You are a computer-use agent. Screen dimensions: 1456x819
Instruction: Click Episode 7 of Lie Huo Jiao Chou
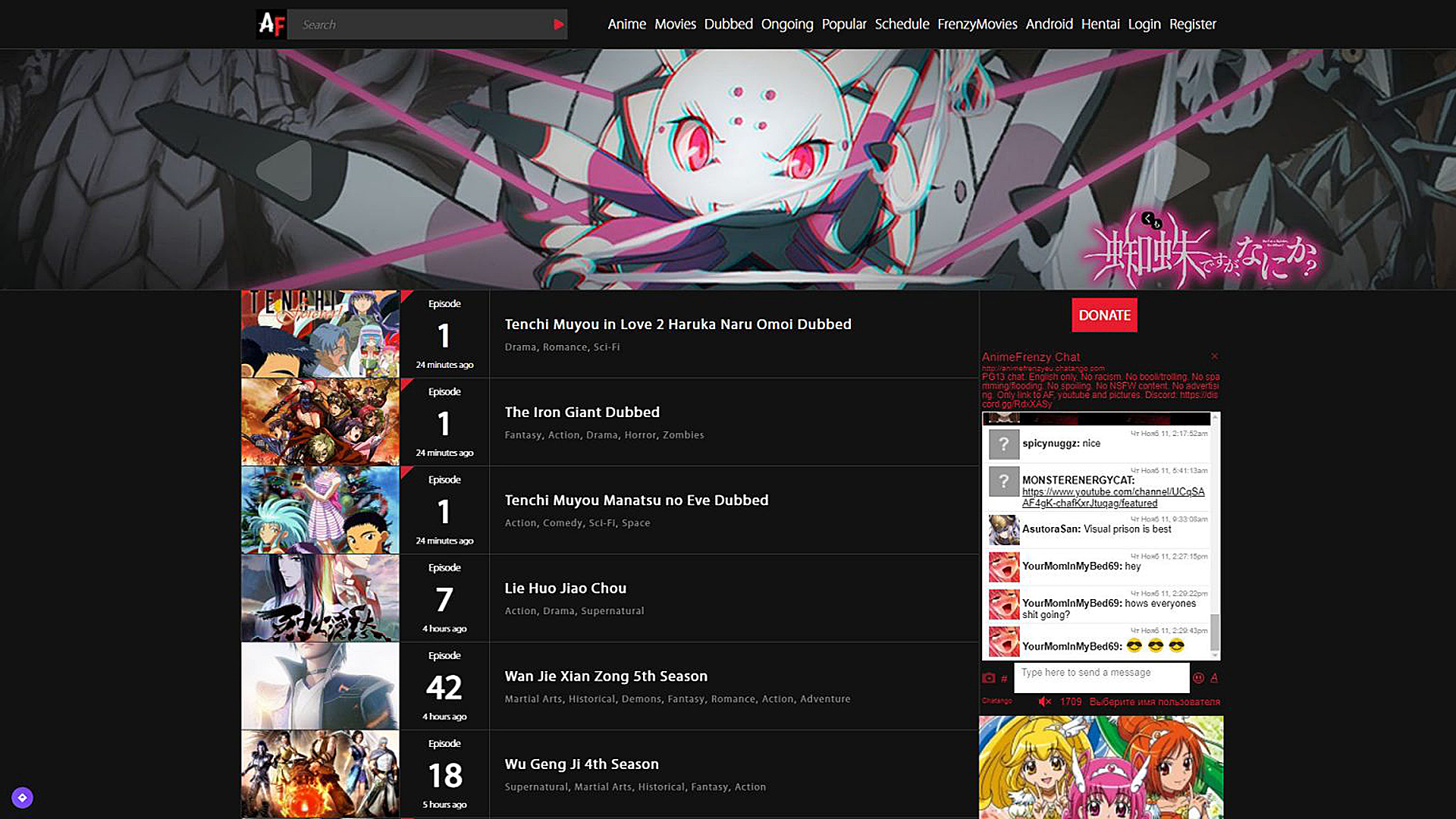[444, 598]
